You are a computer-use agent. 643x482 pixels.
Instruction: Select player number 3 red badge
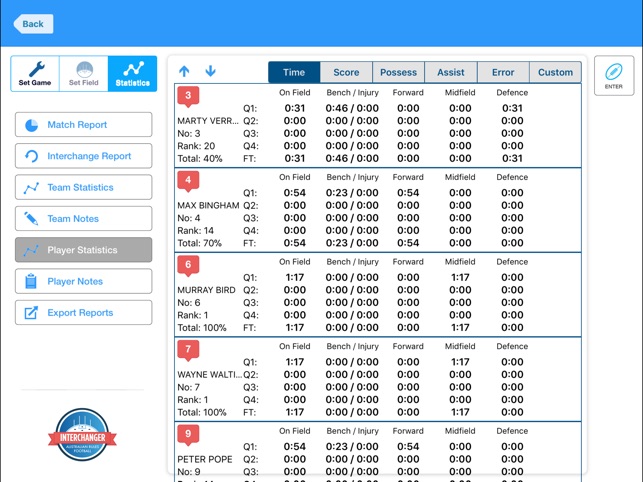click(x=188, y=97)
